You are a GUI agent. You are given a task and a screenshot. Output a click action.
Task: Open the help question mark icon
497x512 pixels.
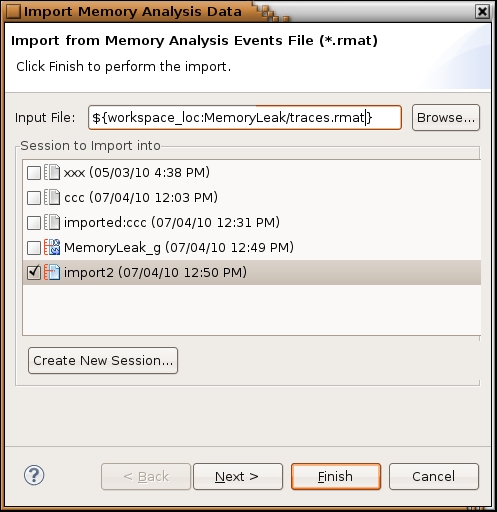click(34, 475)
